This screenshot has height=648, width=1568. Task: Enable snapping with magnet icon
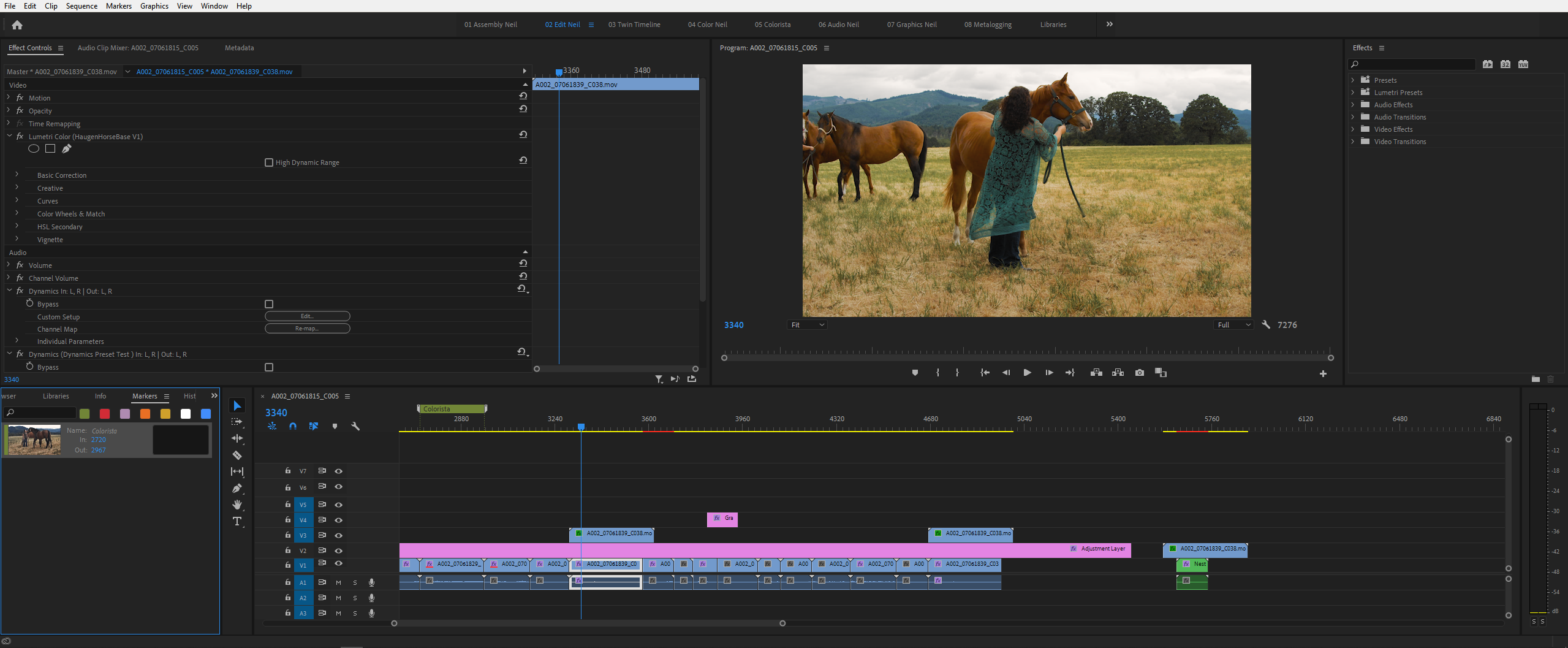[293, 426]
